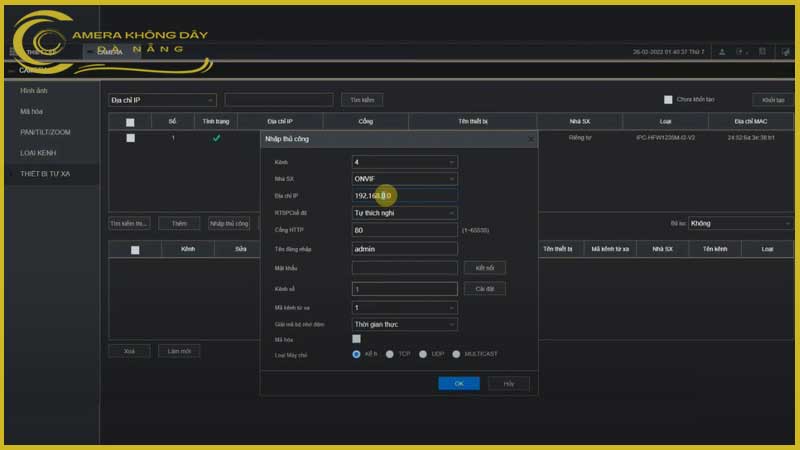Open the Địa chỉ IP search filter dropdown

(x=162, y=100)
